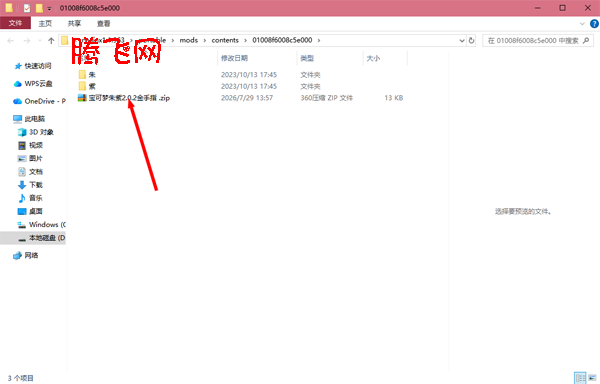Close the Explorer window

[x=588, y=8]
